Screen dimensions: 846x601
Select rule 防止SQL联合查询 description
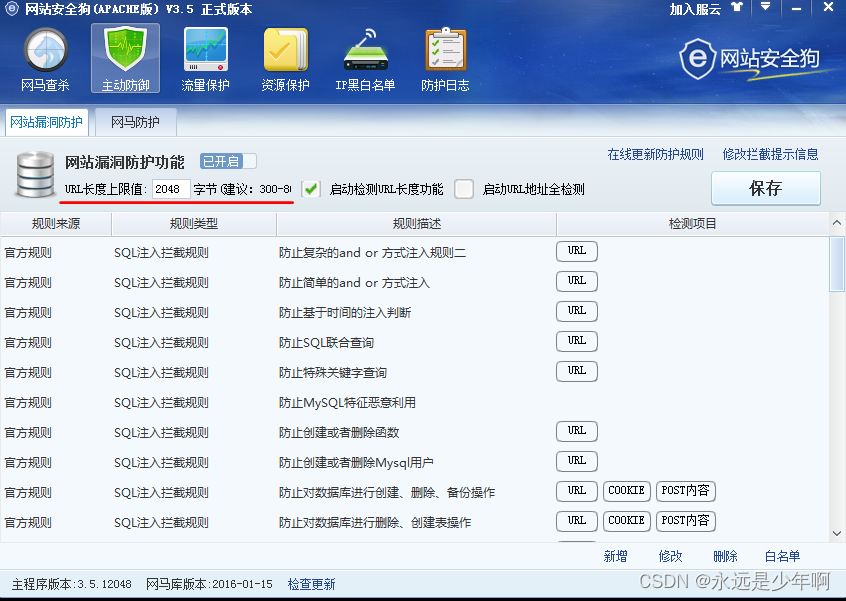click(326, 343)
